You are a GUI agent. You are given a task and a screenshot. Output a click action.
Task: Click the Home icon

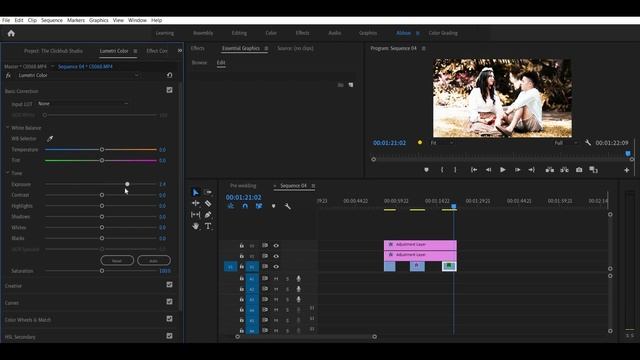click(x=11, y=33)
